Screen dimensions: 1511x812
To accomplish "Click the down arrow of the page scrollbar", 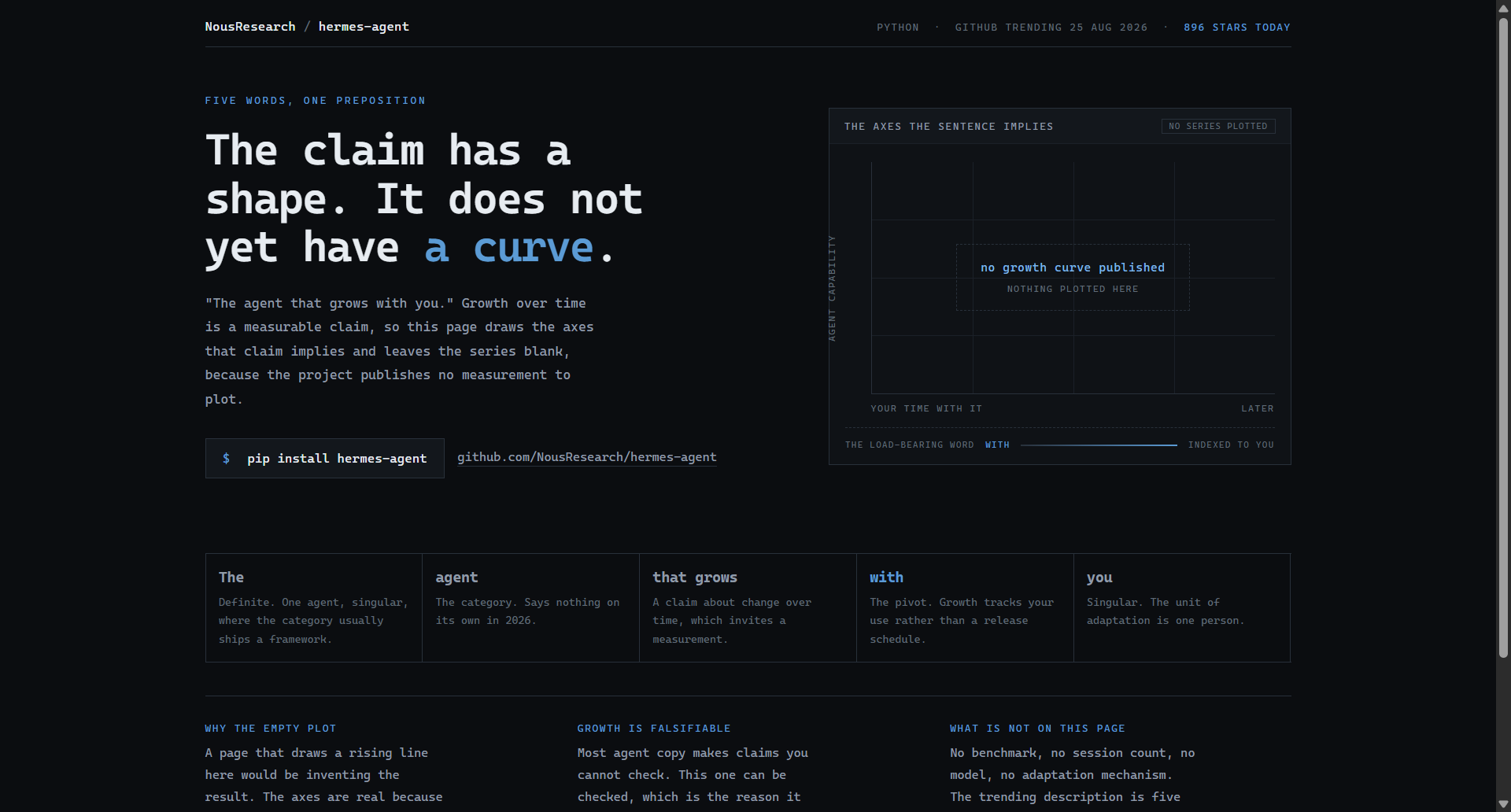I will pyautogui.click(x=1503, y=804).
